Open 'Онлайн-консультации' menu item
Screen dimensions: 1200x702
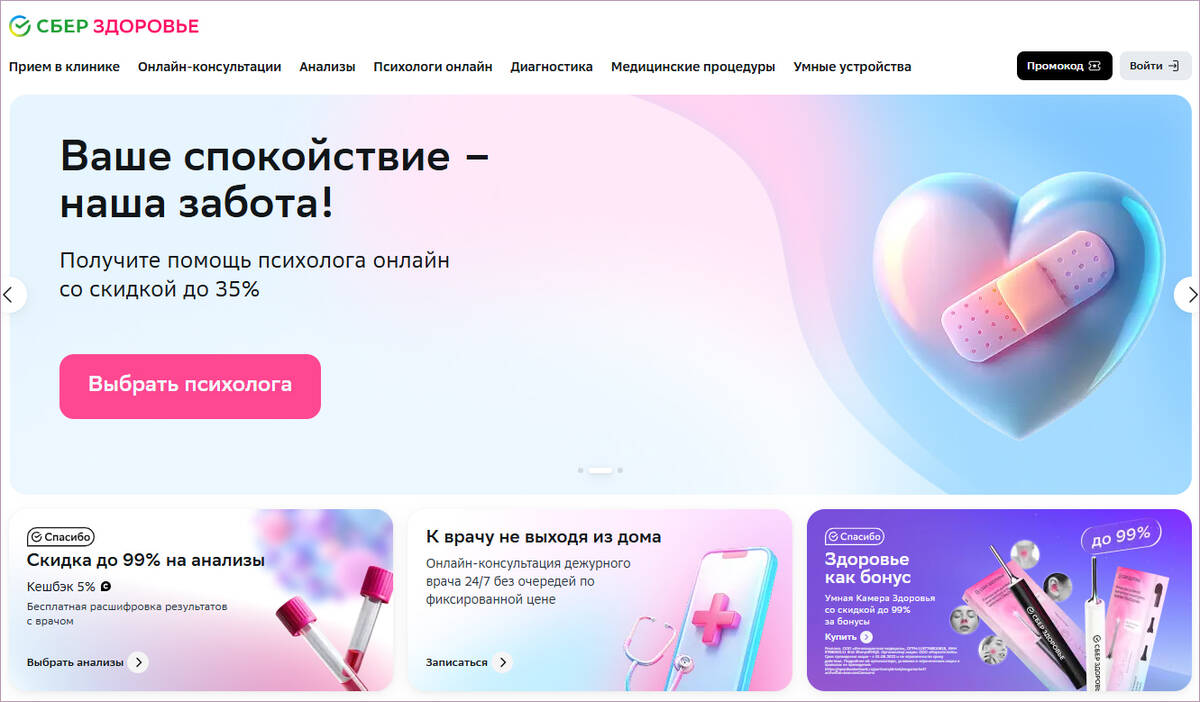pyautogui.click(x=209, y=67)
